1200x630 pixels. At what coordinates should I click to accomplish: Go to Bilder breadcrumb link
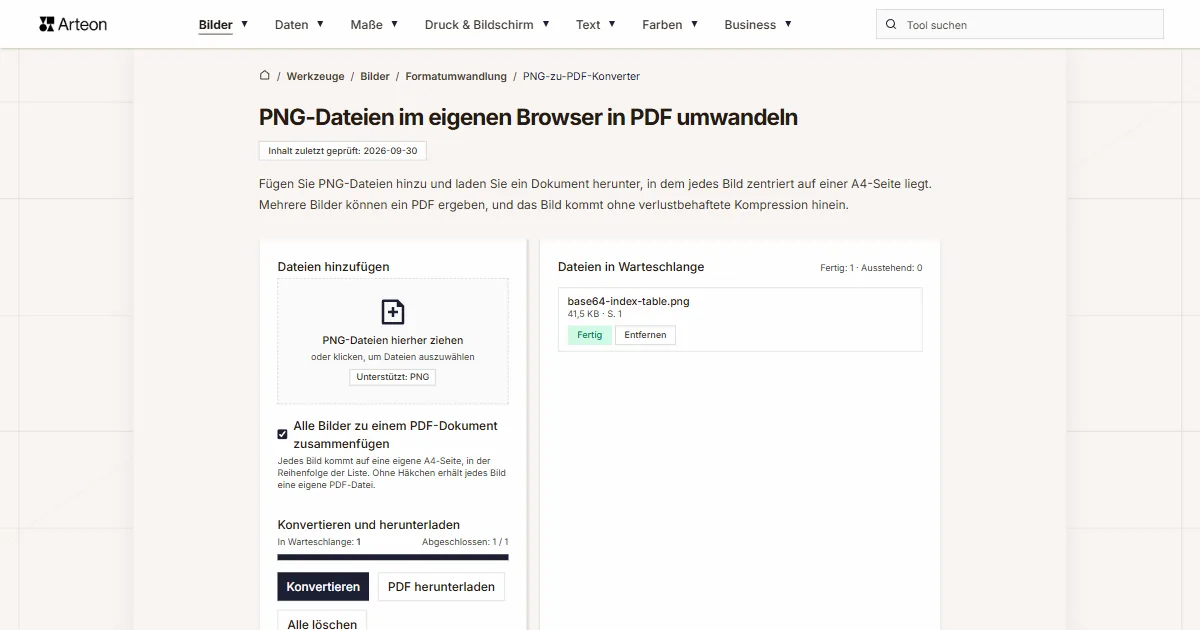tap(375, 76)
